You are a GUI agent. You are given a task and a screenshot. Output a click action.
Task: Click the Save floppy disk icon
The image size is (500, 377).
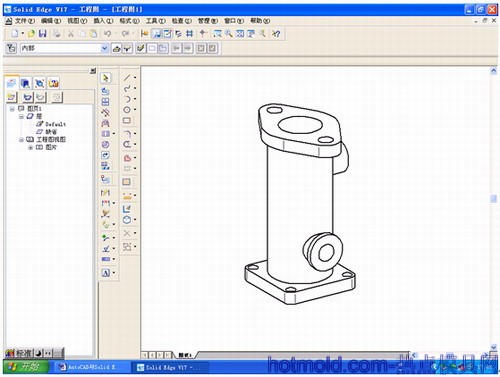(x=43, y=33)
